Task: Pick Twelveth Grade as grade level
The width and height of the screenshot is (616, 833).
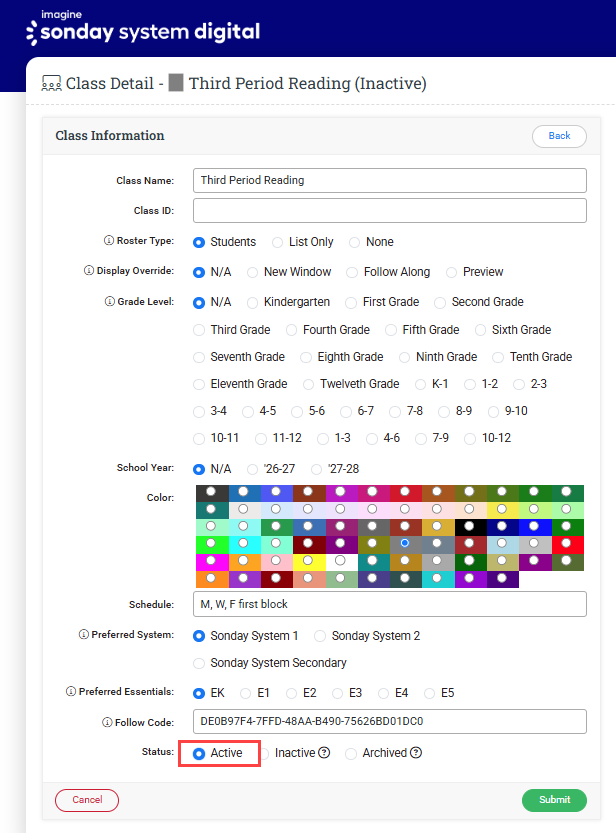Action: (x=308, y=385)
